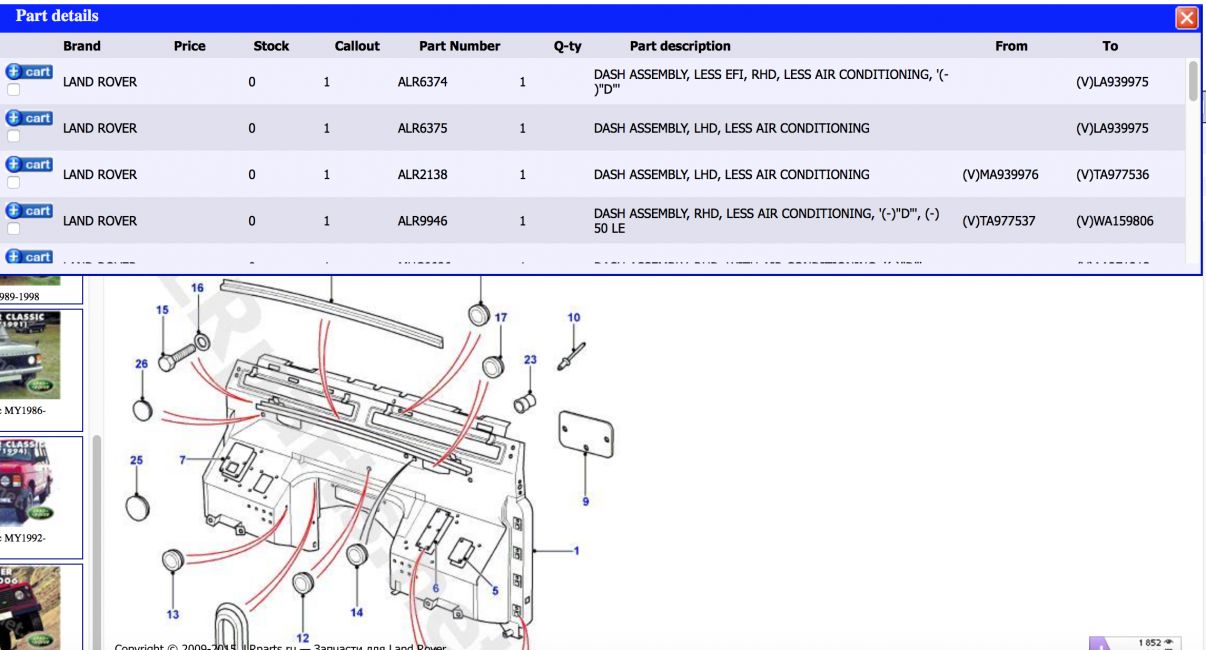
Task: Click callout number 15 in the diagram
Action: point(162,310)
